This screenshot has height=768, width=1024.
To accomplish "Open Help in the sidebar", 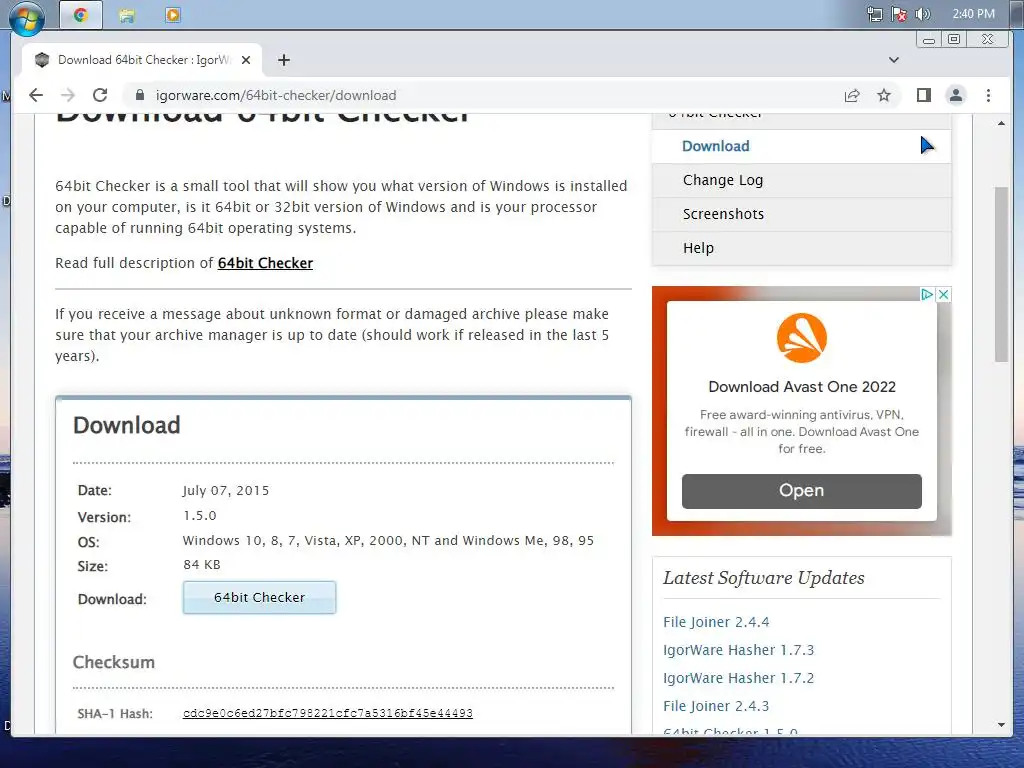I will click(x=801, y=248).
